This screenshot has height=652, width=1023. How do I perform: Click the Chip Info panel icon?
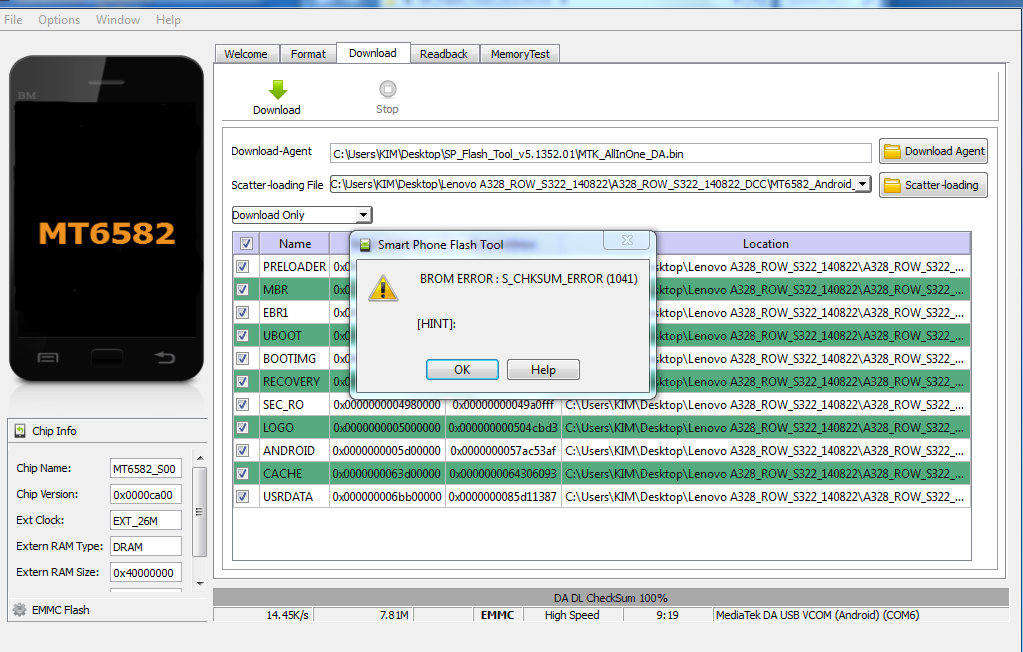point(20,431)
